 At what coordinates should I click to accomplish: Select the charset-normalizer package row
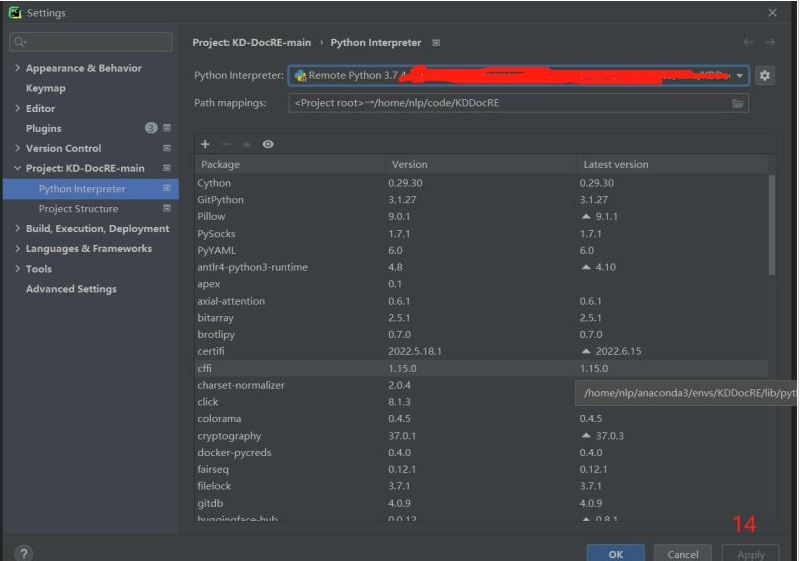click(x=482, y=385)
